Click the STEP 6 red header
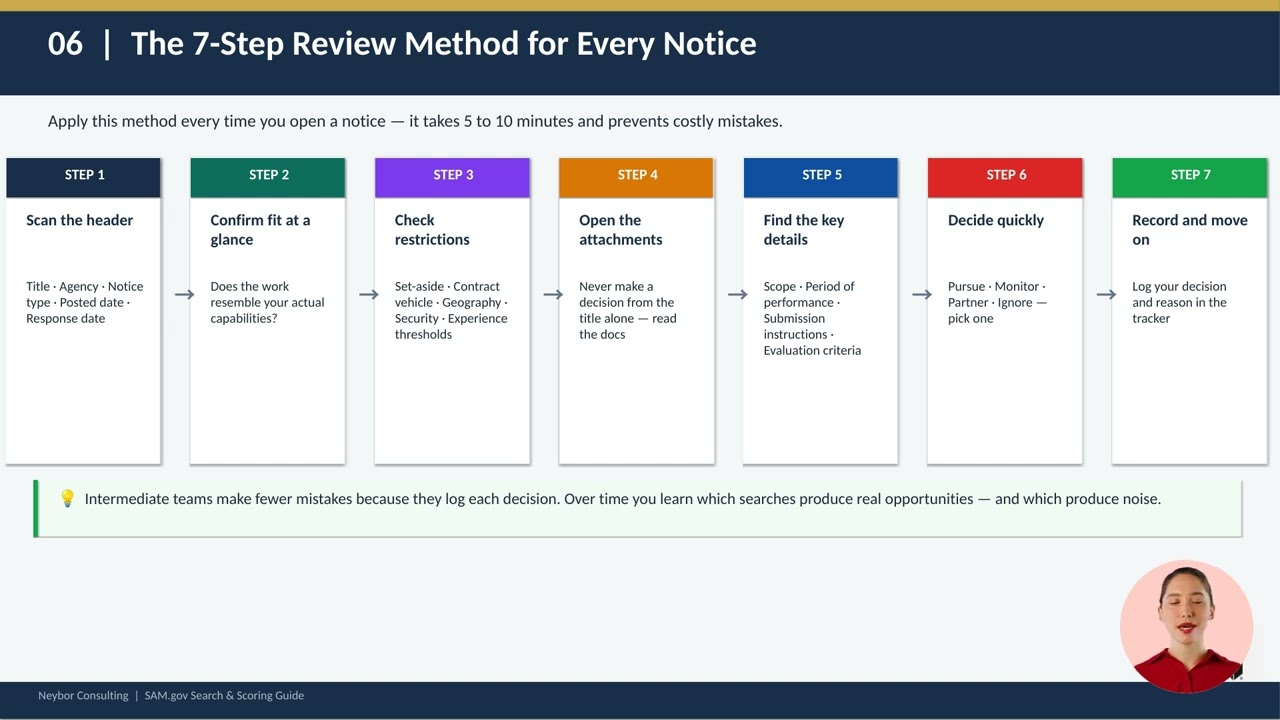 (1005, 176)
